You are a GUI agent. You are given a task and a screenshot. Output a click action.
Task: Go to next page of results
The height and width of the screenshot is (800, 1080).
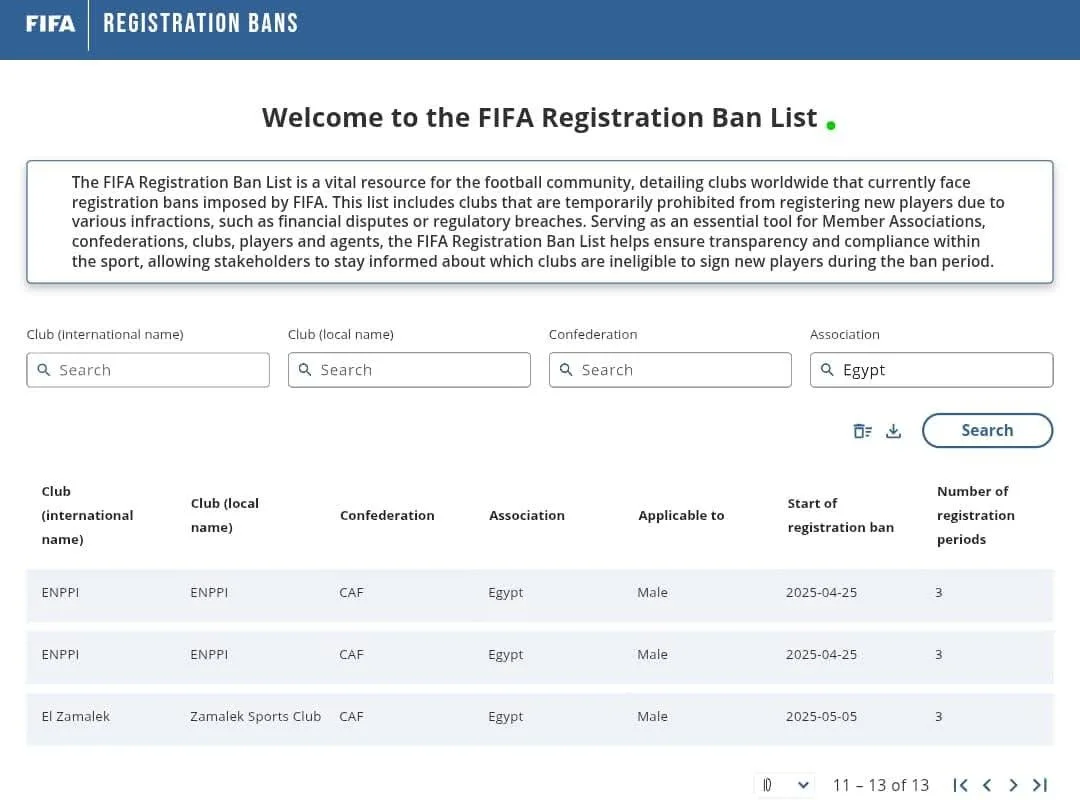(x=1013, y=785)
